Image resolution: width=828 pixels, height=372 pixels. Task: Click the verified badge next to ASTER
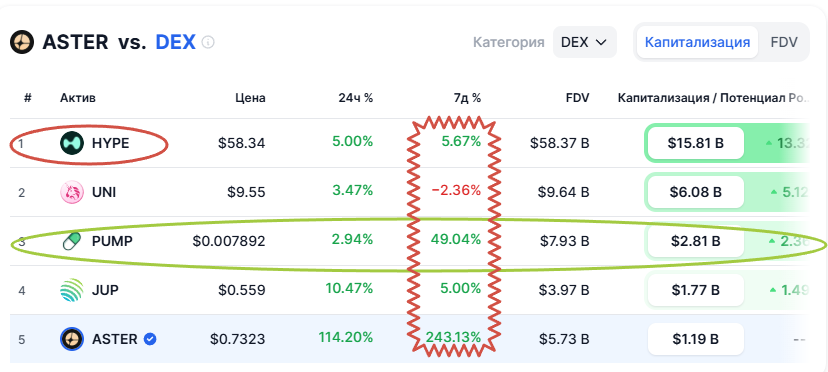(150, 339)
